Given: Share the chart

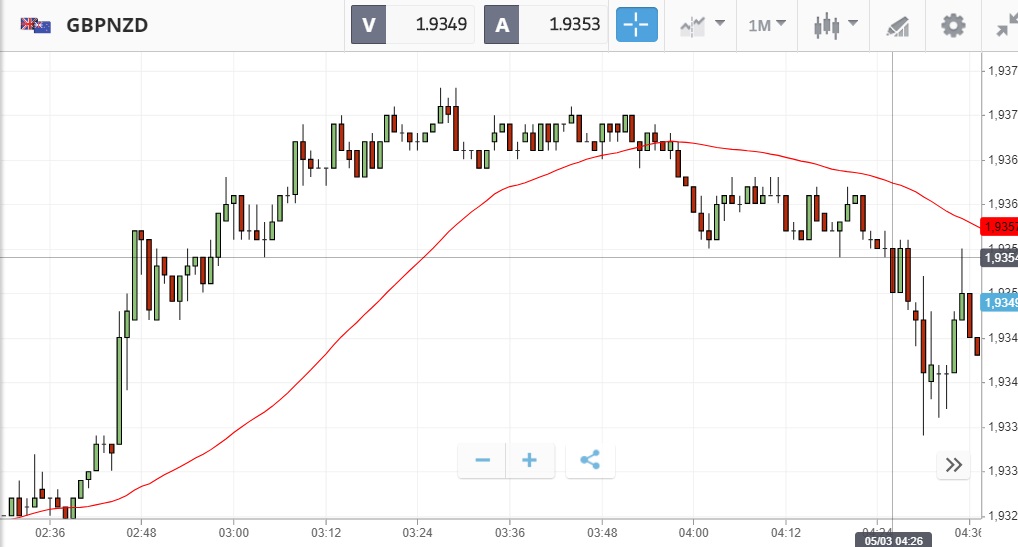Looking at the screenshot, I should click(x=590, y=460).
